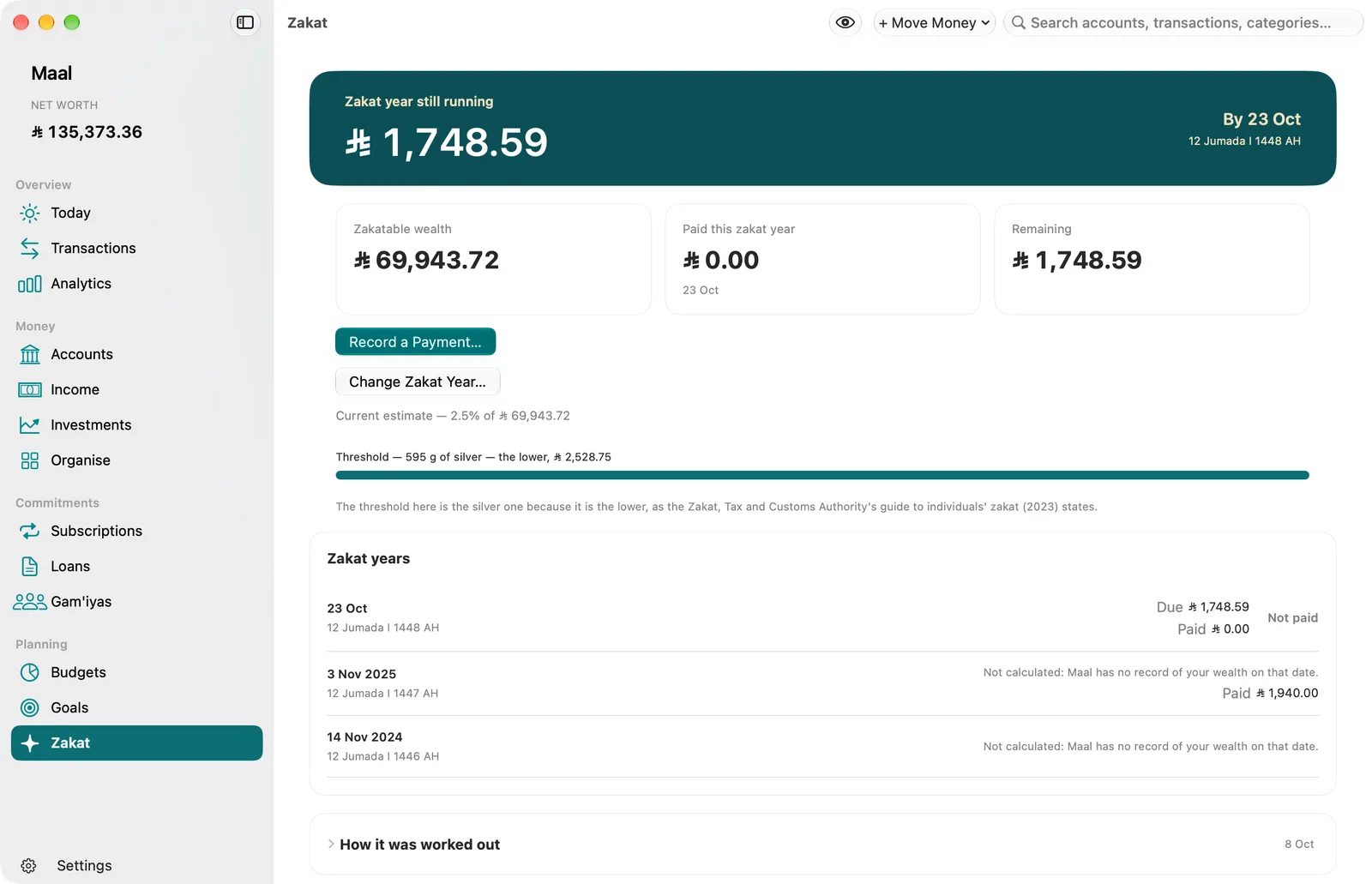Click the Zakat years heading
Image resolution: width=1372 pixels, height=884 pixels.
pos(369,559)
